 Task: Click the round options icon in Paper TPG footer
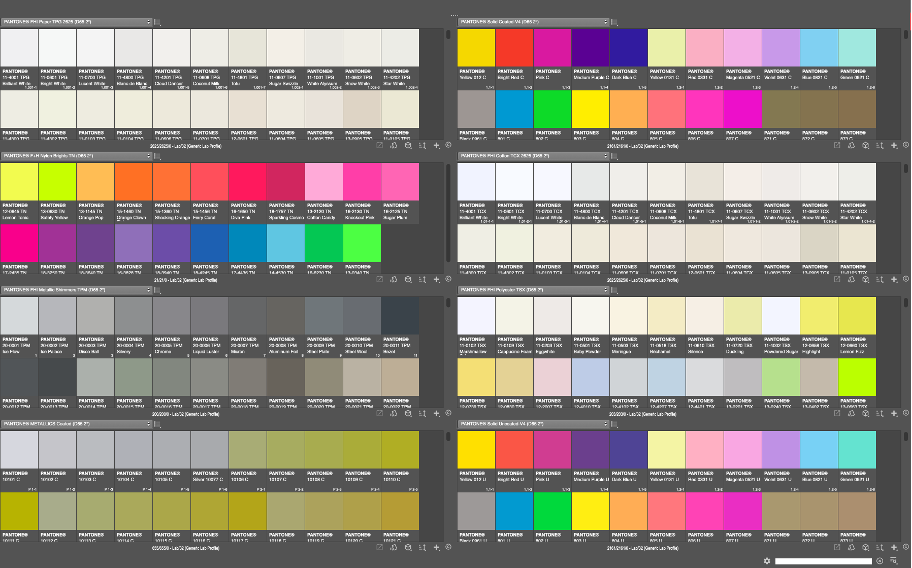tap(448, 145)
